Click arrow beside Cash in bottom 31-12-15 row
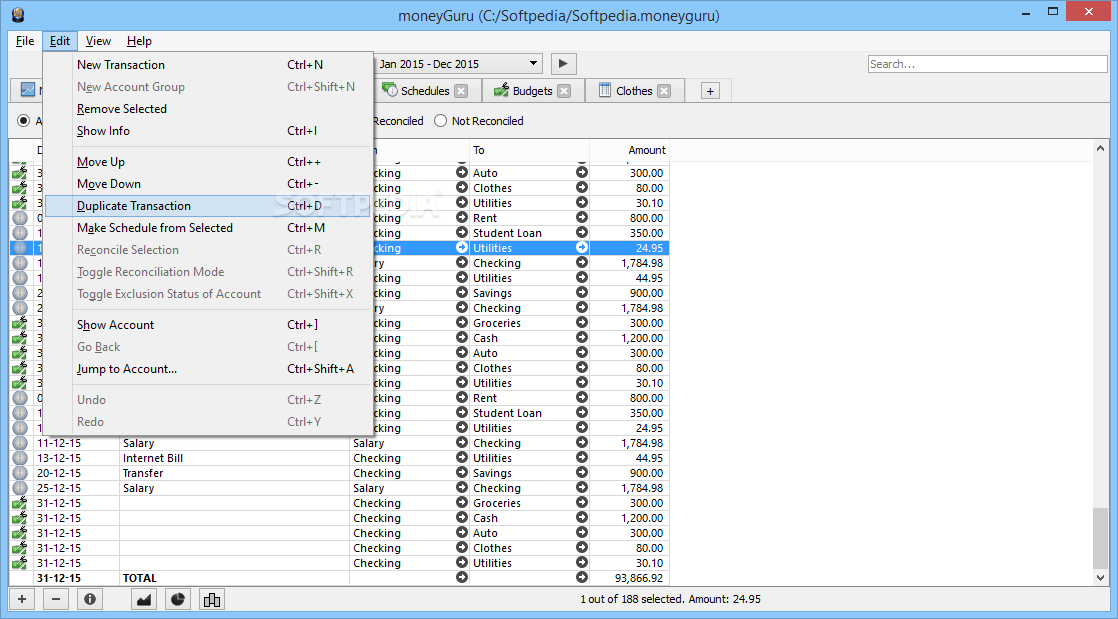 pos(582,518)
